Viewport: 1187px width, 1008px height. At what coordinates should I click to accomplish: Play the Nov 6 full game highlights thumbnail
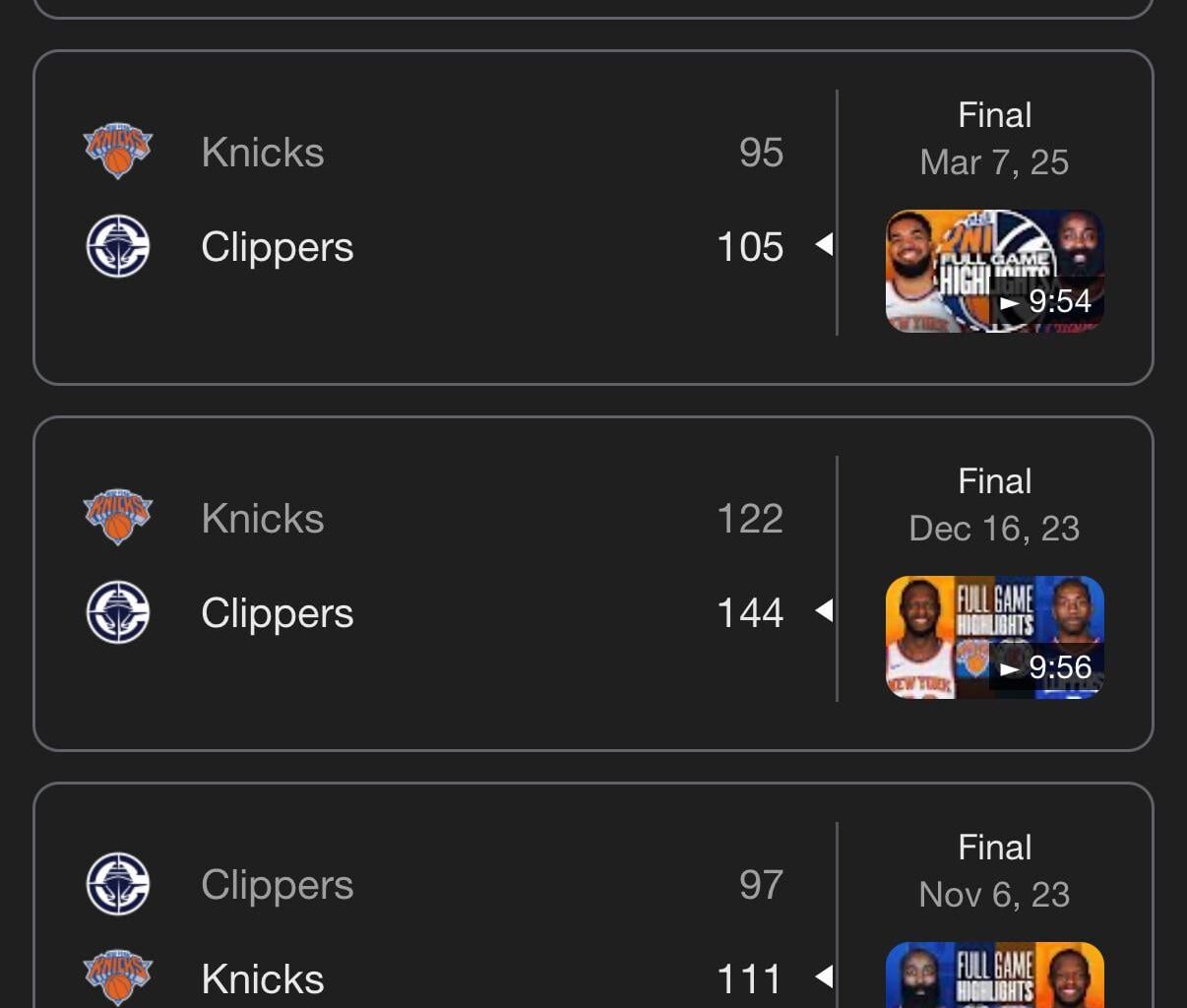994,979
